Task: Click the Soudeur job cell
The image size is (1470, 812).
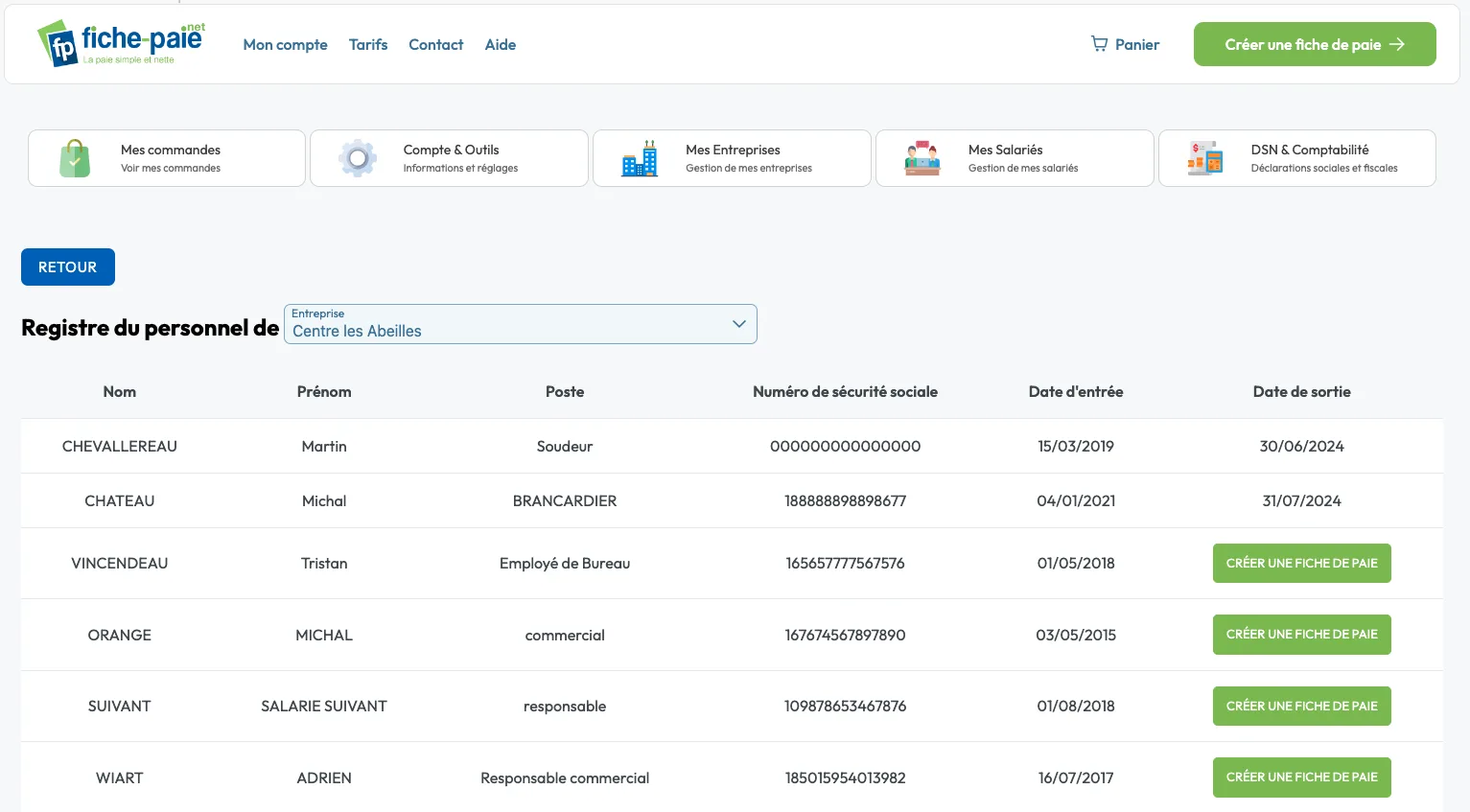Action: [565, 446]
